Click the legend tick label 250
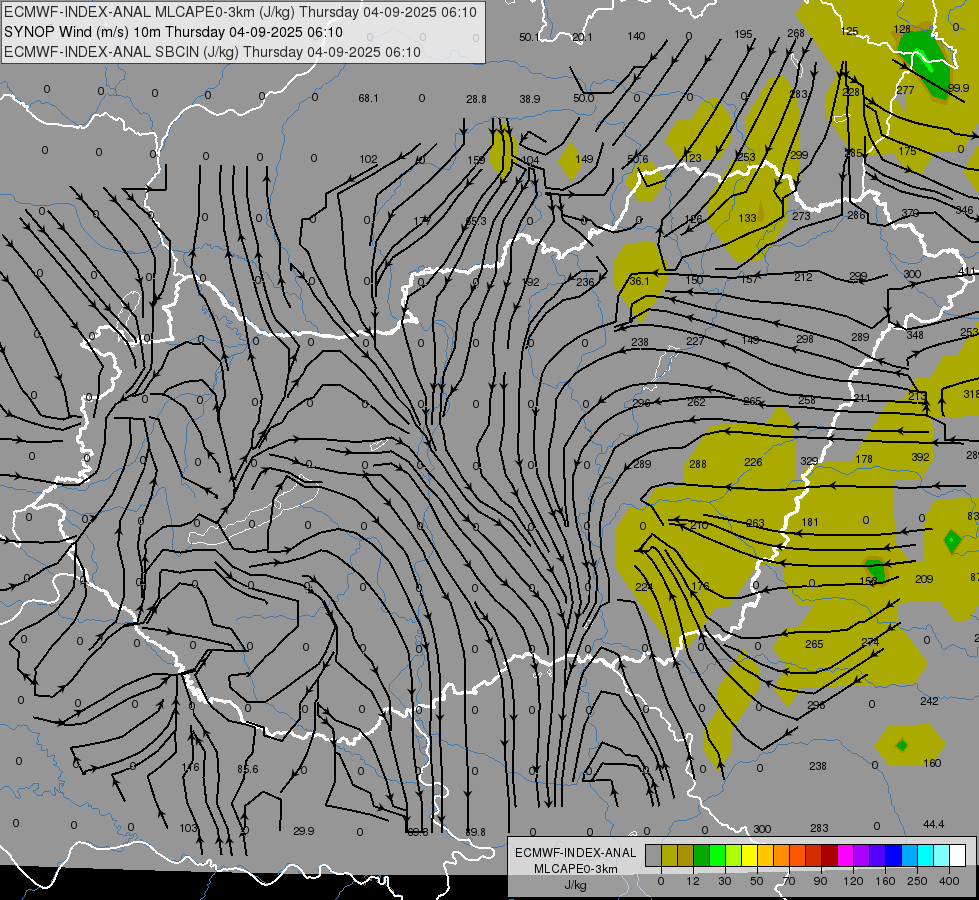The image size is (979, 900). 917,881
